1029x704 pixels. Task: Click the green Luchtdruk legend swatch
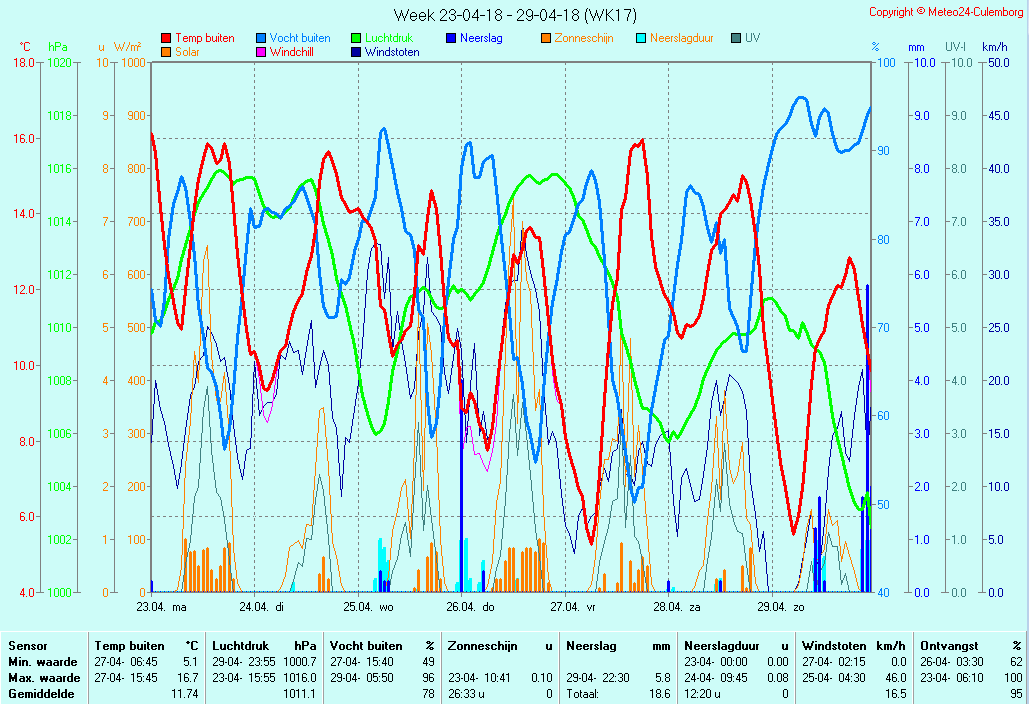[356, 38]
